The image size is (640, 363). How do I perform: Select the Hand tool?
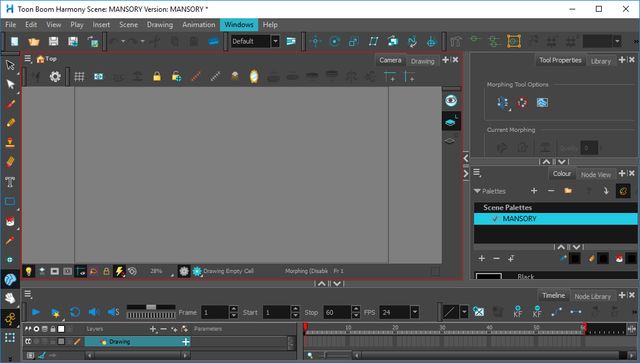[x=10, y=298]
